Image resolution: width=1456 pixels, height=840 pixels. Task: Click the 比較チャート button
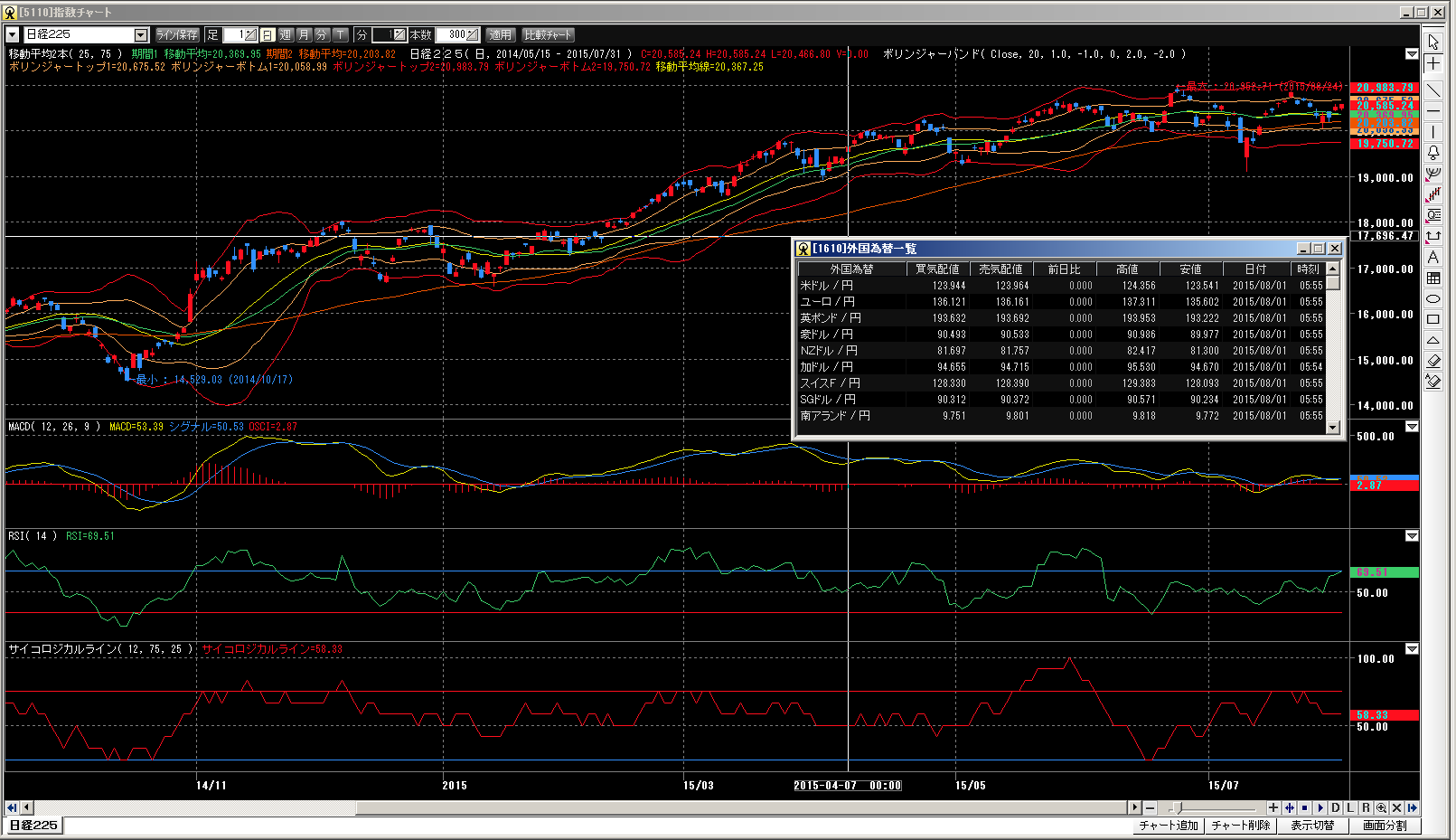548,35
